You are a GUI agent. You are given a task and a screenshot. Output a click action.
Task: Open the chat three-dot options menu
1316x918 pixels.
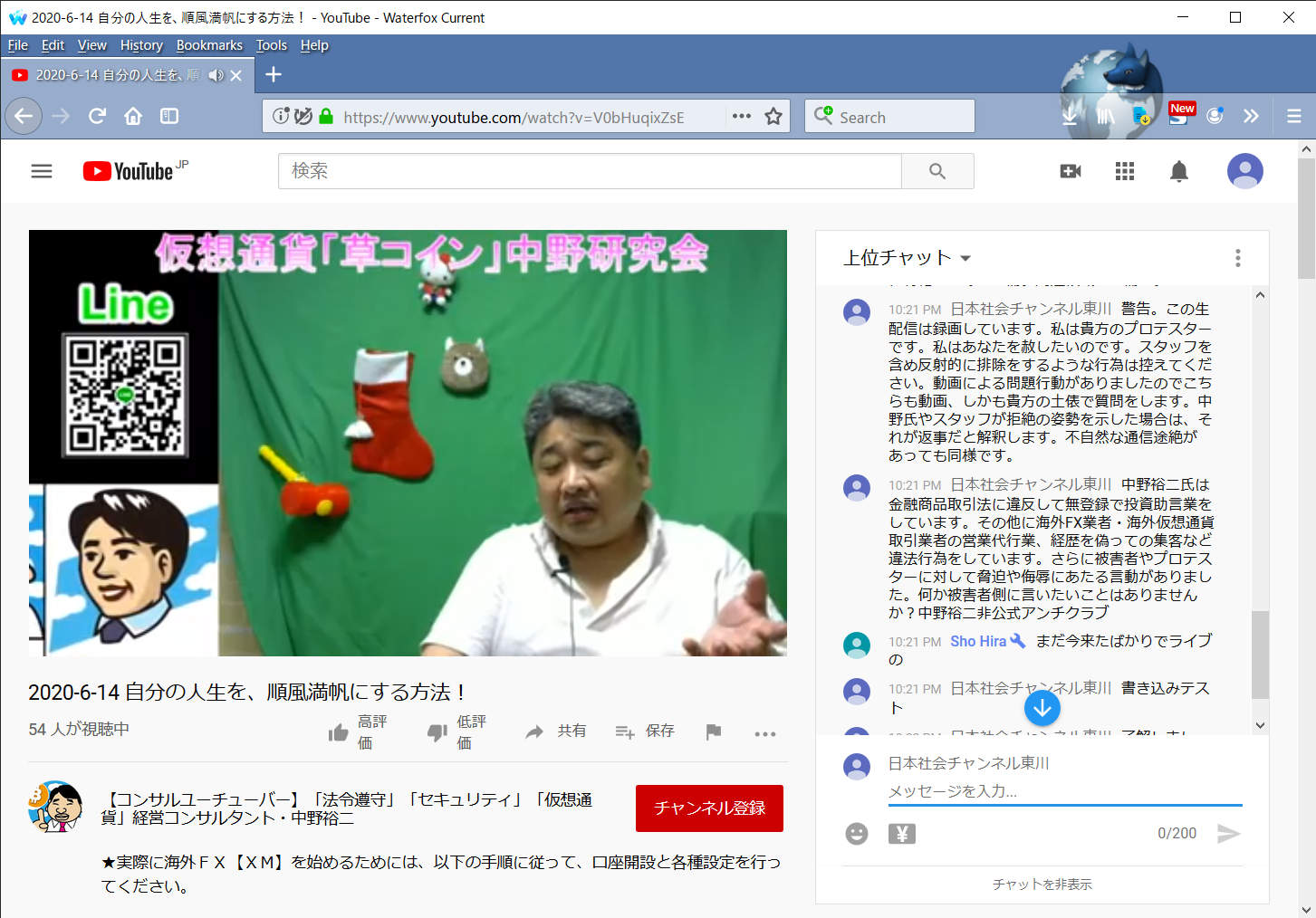(x=1237, y=258)
